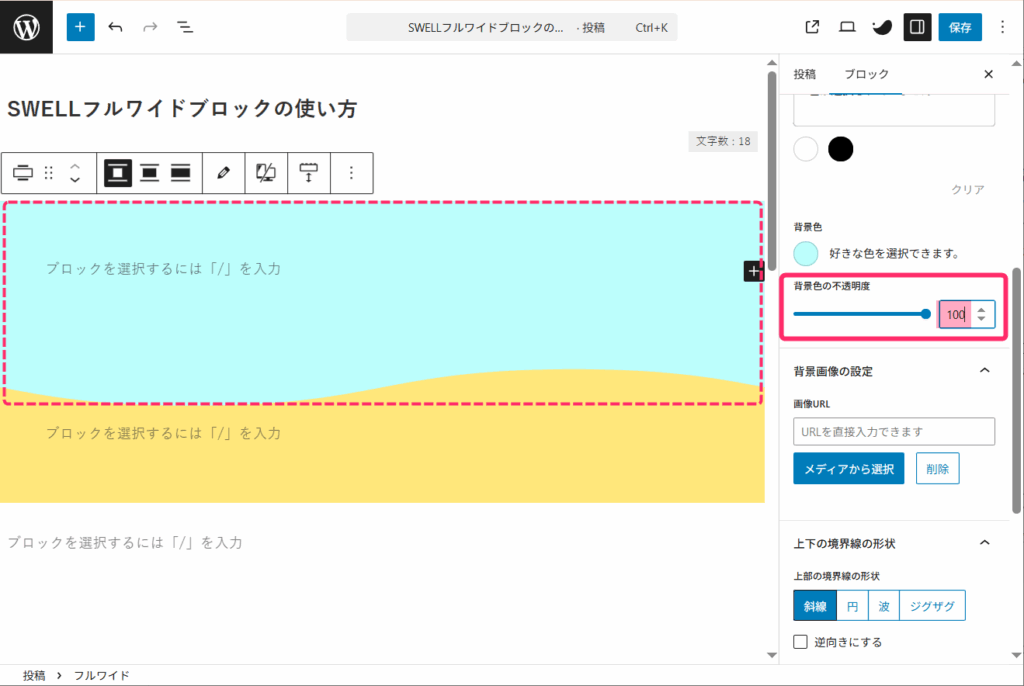Close the settings sidebar
The image size is (1024, 686).
tap(988, 74)
